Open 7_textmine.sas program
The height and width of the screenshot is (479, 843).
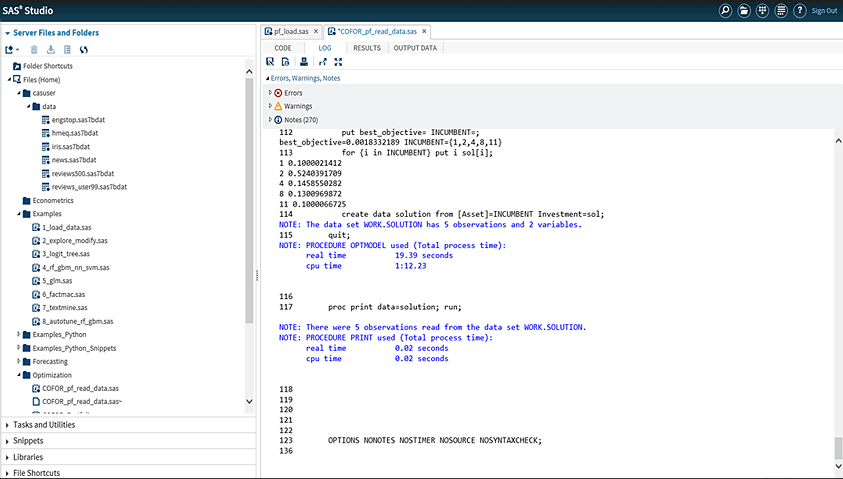65,308
